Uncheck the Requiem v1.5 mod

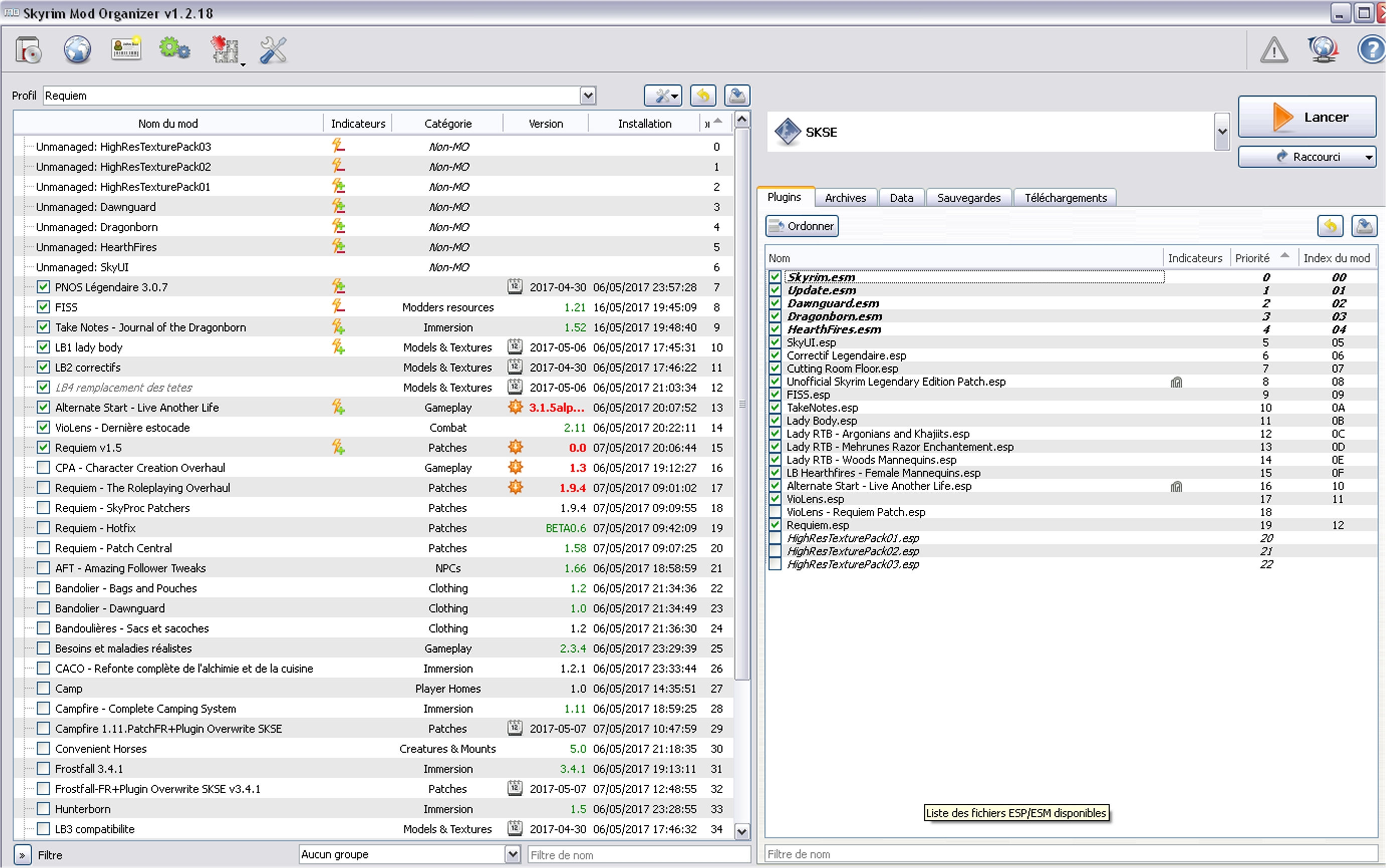(43, 448)
